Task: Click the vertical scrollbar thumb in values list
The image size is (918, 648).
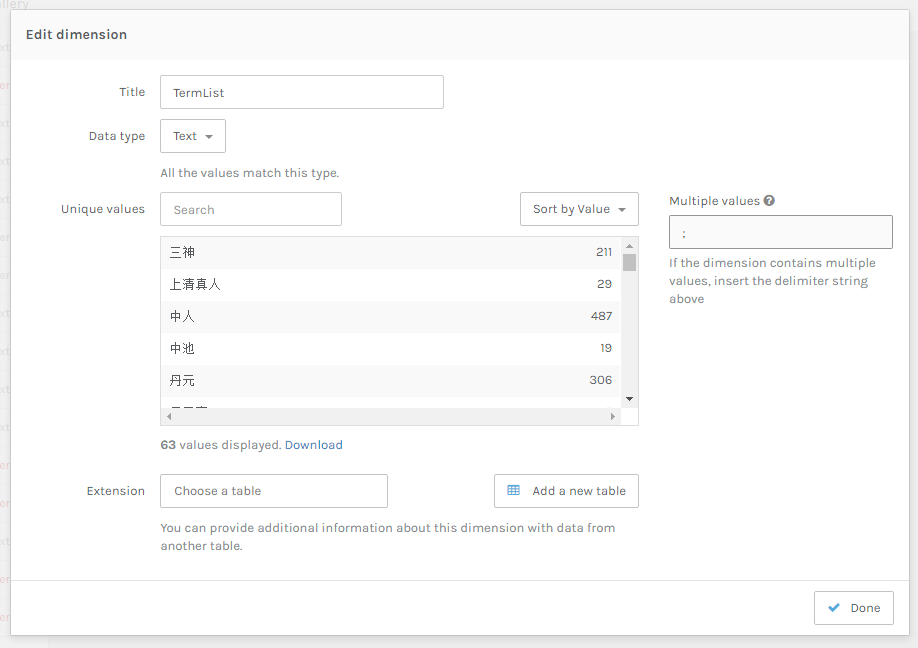Action: [629, 263]
